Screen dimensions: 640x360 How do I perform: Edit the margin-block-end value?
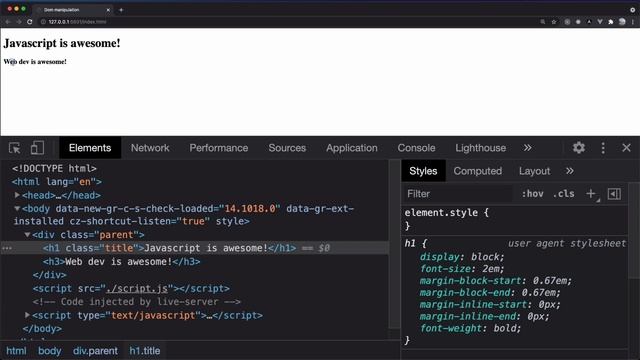(x=538, y=292)
